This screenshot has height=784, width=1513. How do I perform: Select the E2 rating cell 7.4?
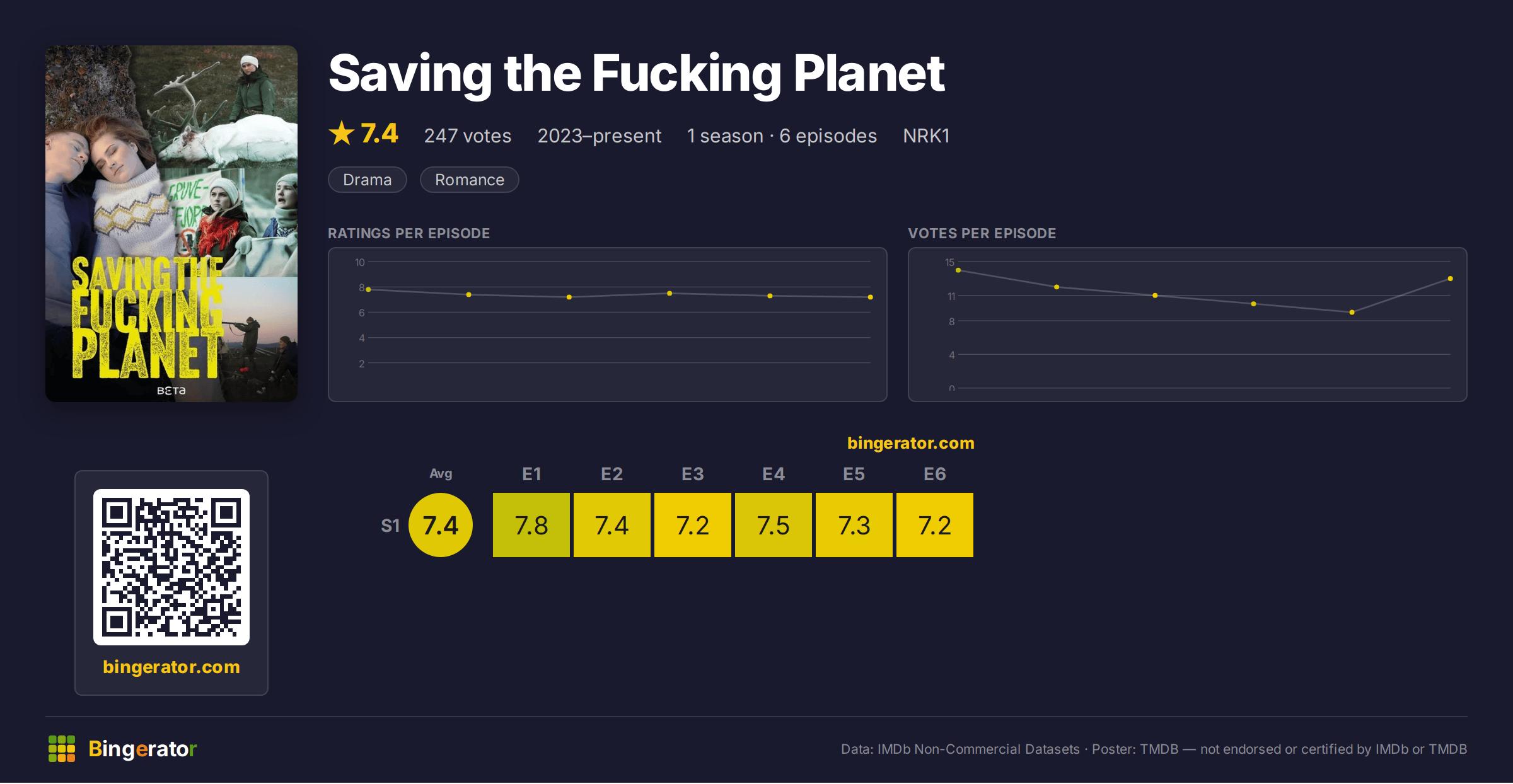pos(612,525)
